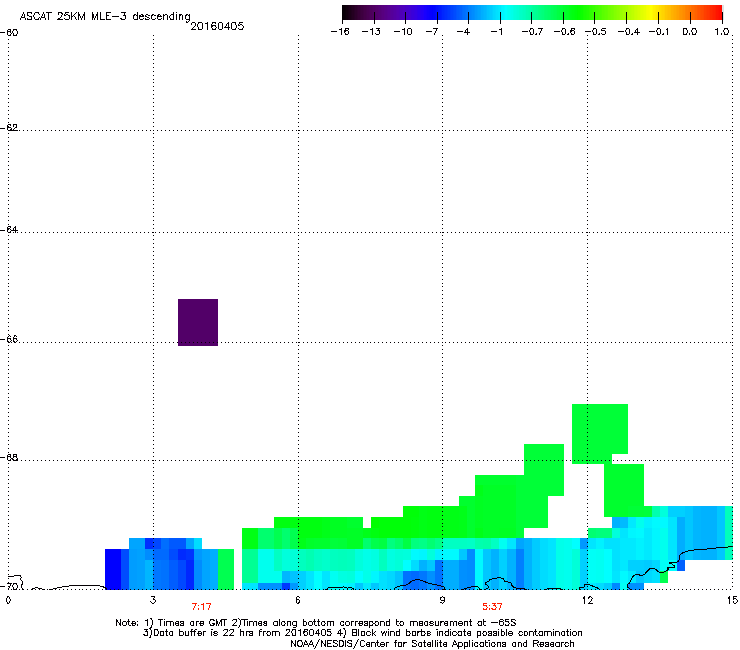
Task: Click the colorbar label "-13"
Action: coord(371,32)
